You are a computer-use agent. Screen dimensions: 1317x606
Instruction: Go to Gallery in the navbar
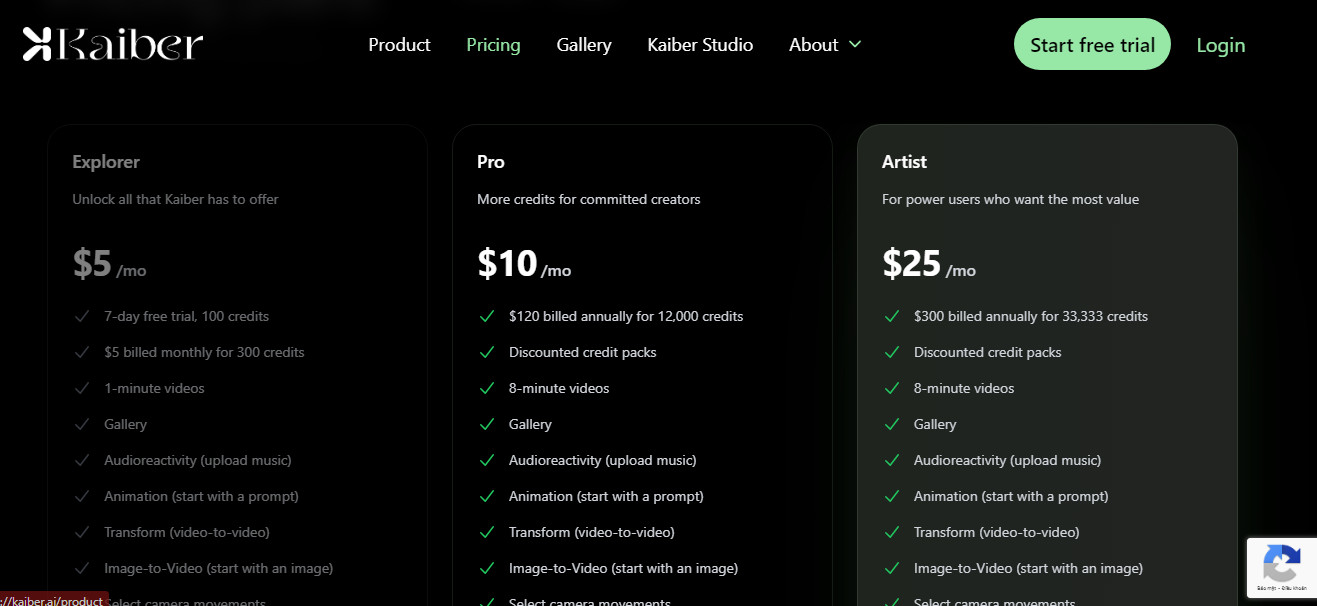pyautogui.click(x=584, y=45)
